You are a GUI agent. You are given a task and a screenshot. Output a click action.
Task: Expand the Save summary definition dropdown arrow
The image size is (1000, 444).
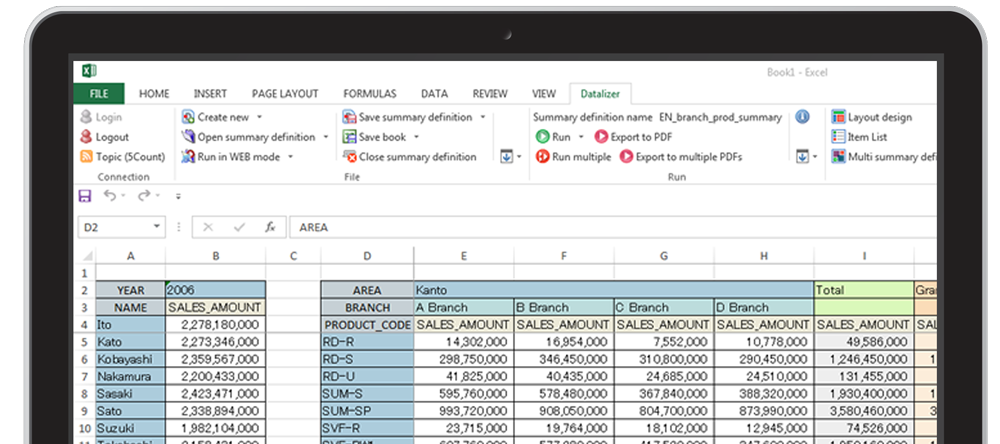tap(483, 117)
